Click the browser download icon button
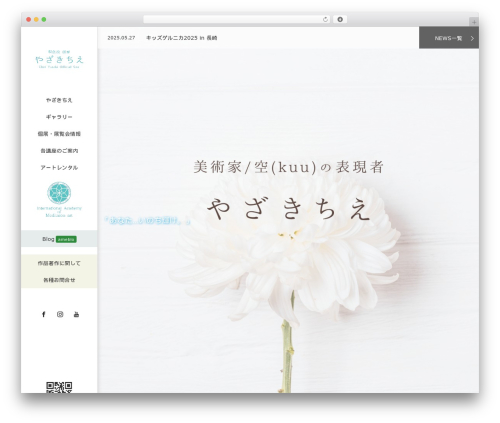 click(x=340, y=20)
